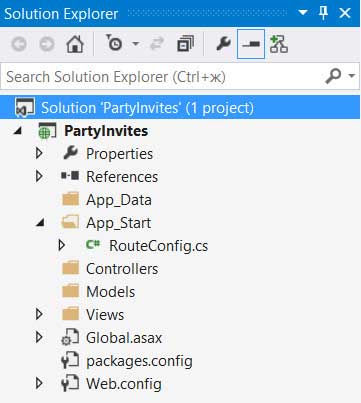Click the View Class Diagram icon
361x403 pixels.
point(279,44)
